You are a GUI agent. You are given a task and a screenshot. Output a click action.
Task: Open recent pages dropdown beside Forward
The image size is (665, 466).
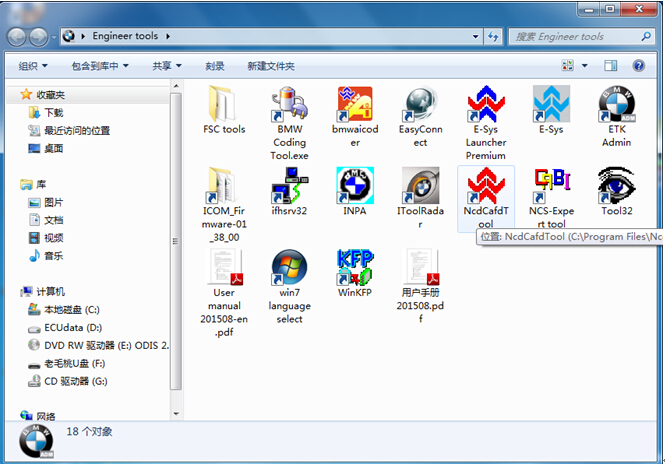pyautogui.click(x=54, y=37)
